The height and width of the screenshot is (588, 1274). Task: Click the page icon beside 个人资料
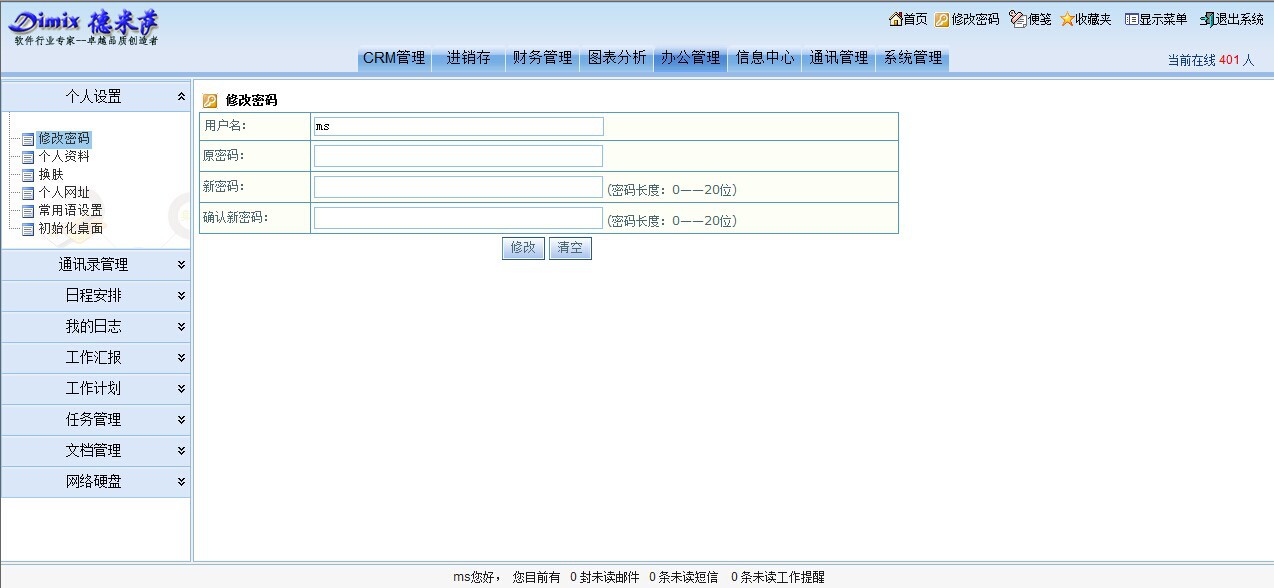[x=28, y=157]
